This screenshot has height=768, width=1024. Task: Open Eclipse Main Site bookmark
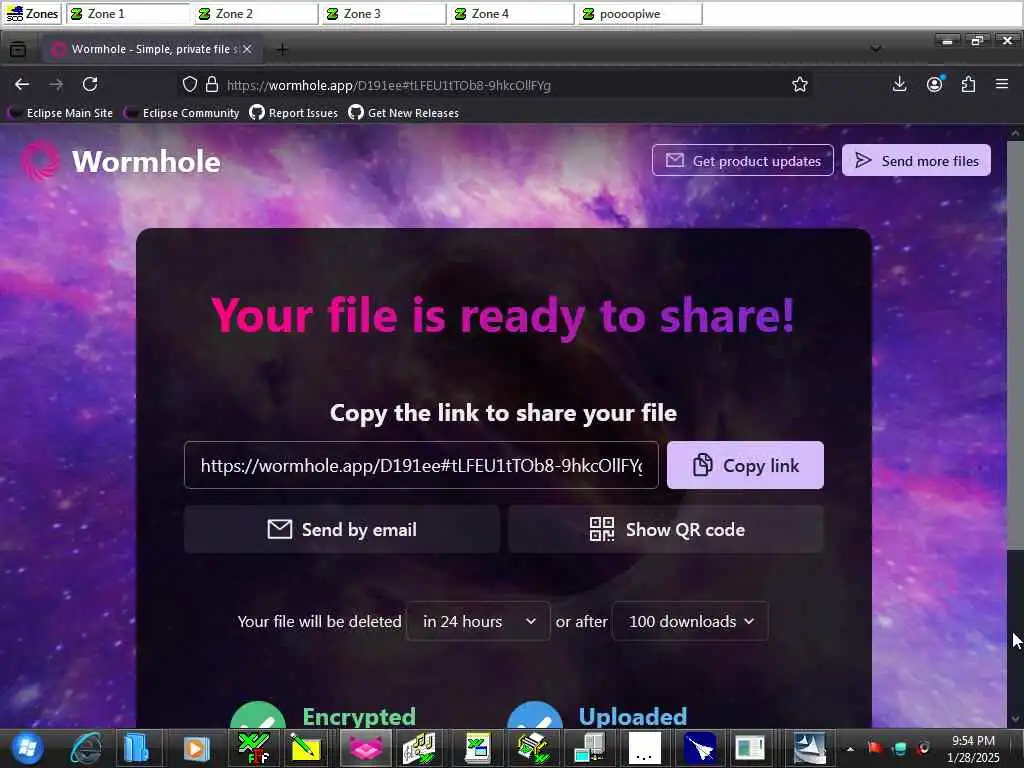coord(61,113)
